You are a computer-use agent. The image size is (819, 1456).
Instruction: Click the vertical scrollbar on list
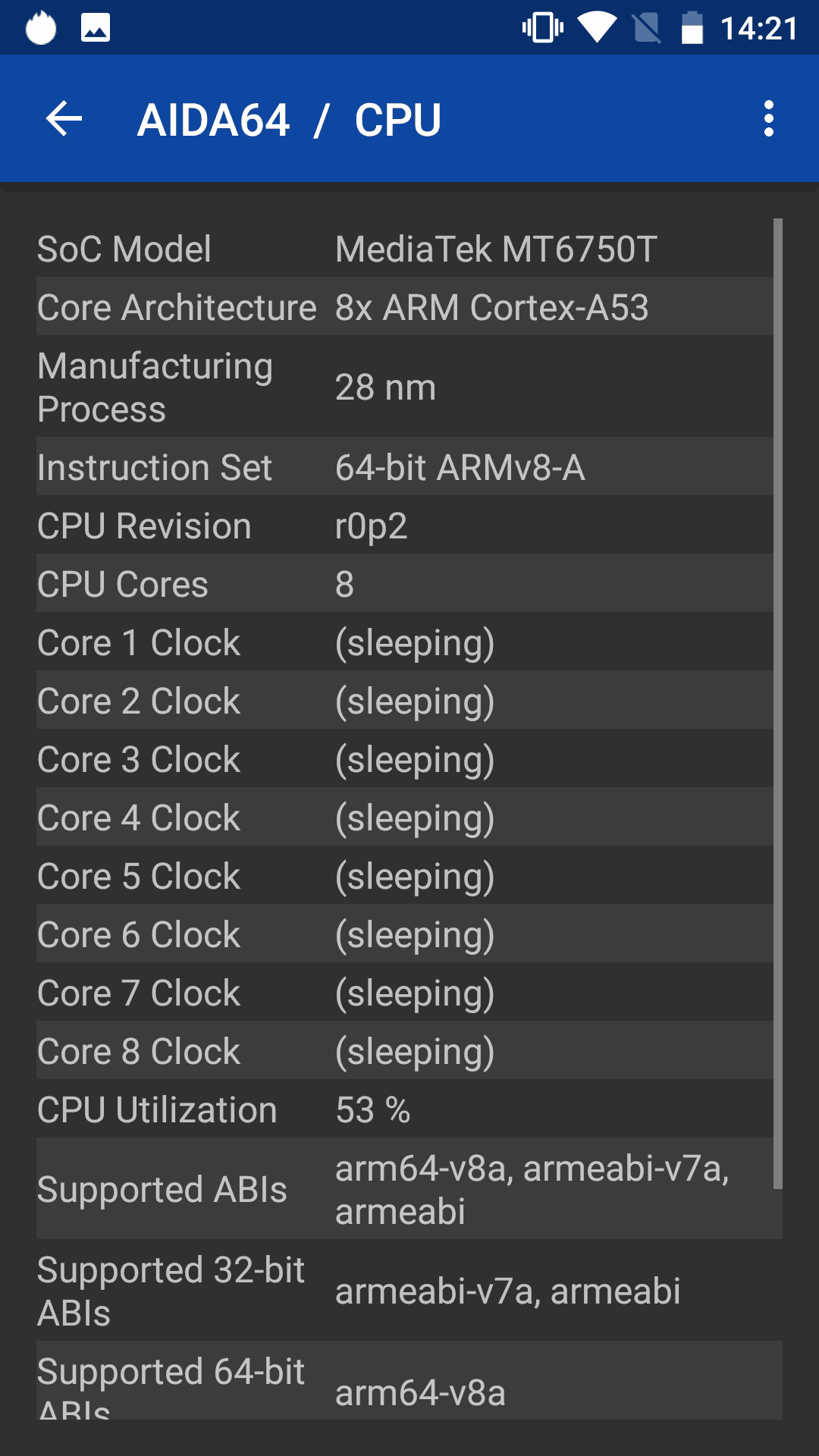click(778, 704)
